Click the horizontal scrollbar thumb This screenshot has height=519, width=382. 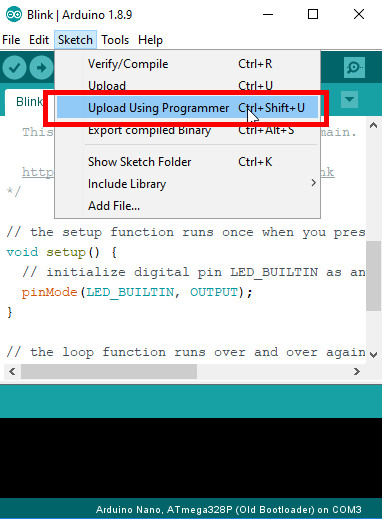coord(109,371)
